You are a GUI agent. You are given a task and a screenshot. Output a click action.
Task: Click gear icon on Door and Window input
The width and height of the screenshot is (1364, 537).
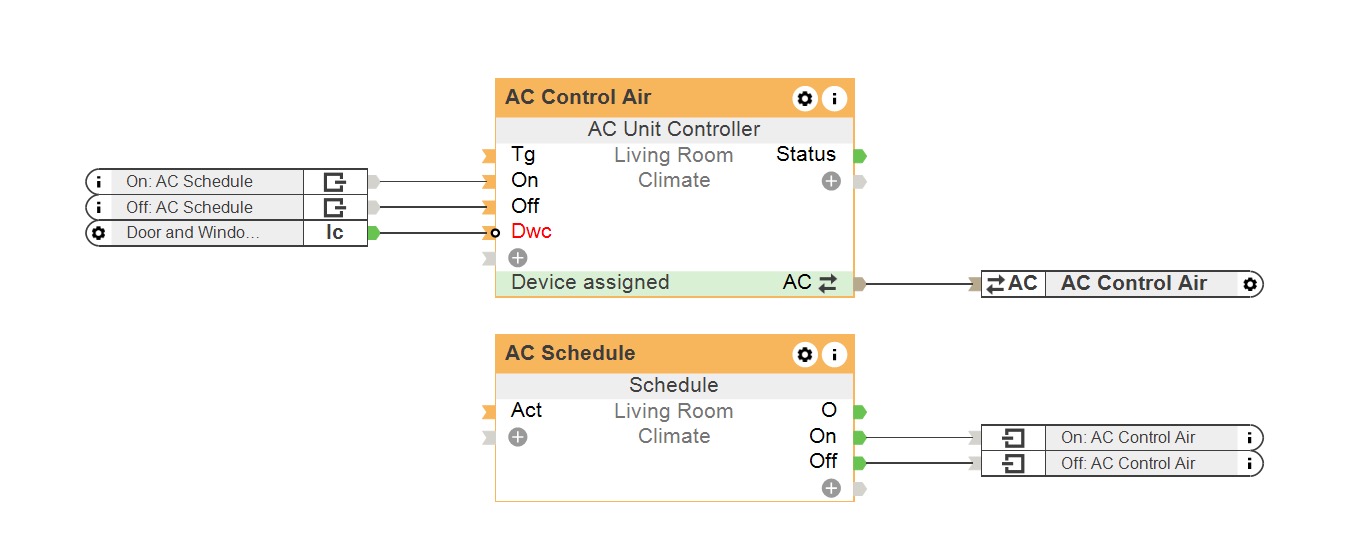click(x=98, y=233)
